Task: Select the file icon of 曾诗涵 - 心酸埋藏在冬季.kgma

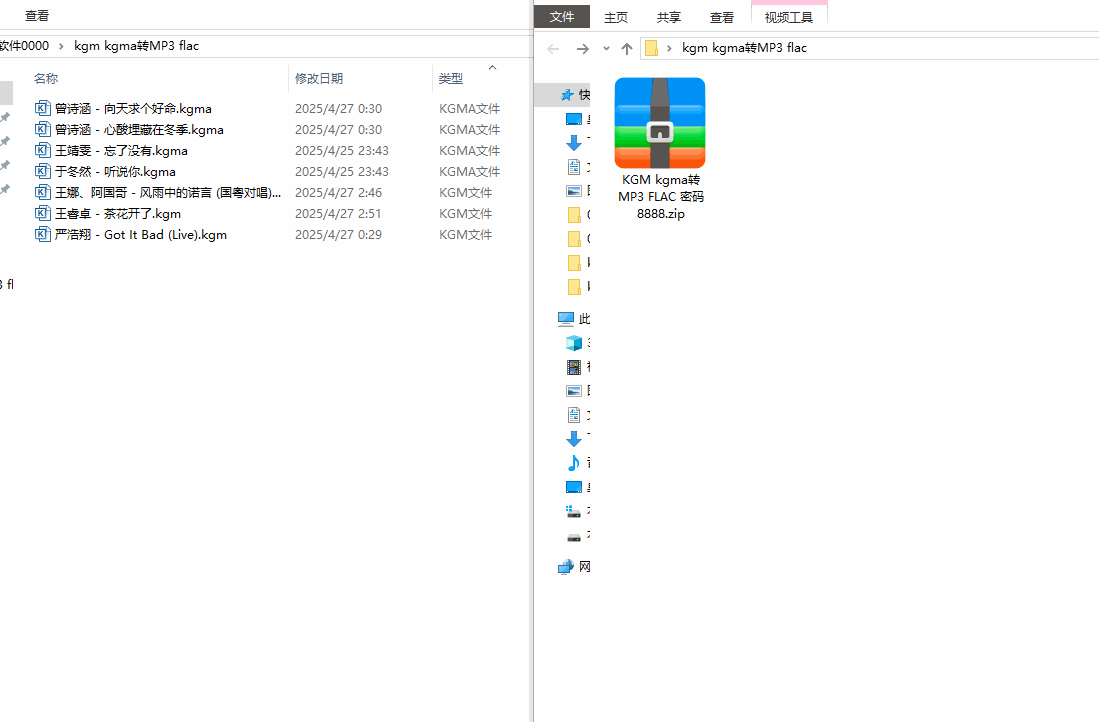Action: pyautogui.click(x=43, y=129)
